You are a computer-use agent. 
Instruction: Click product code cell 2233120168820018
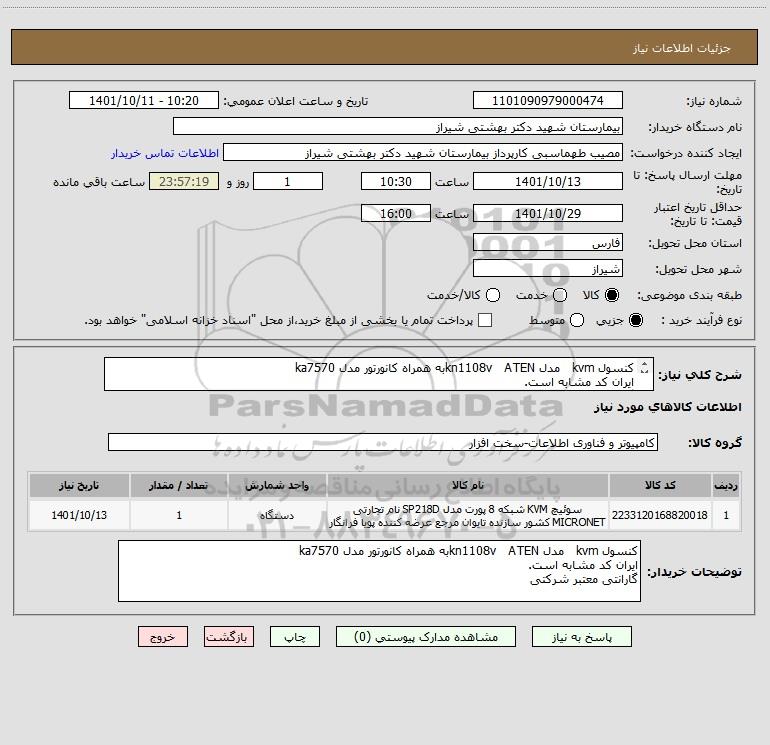point(660,515)
